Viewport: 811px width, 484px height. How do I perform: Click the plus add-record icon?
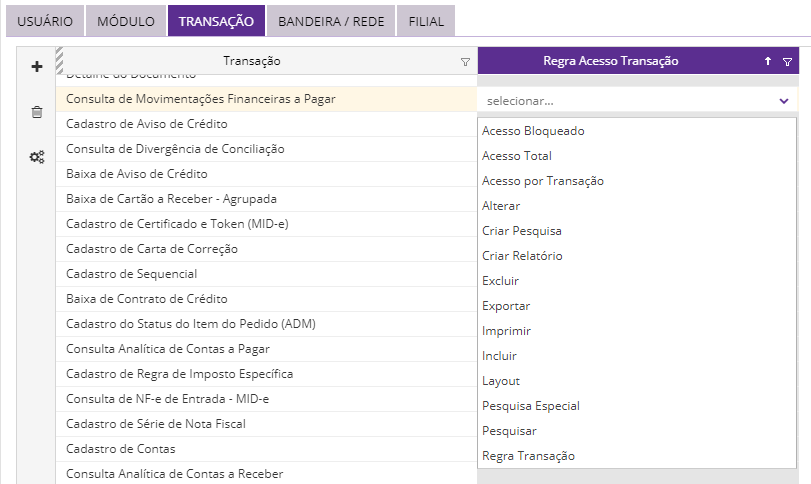pos(37,67)
